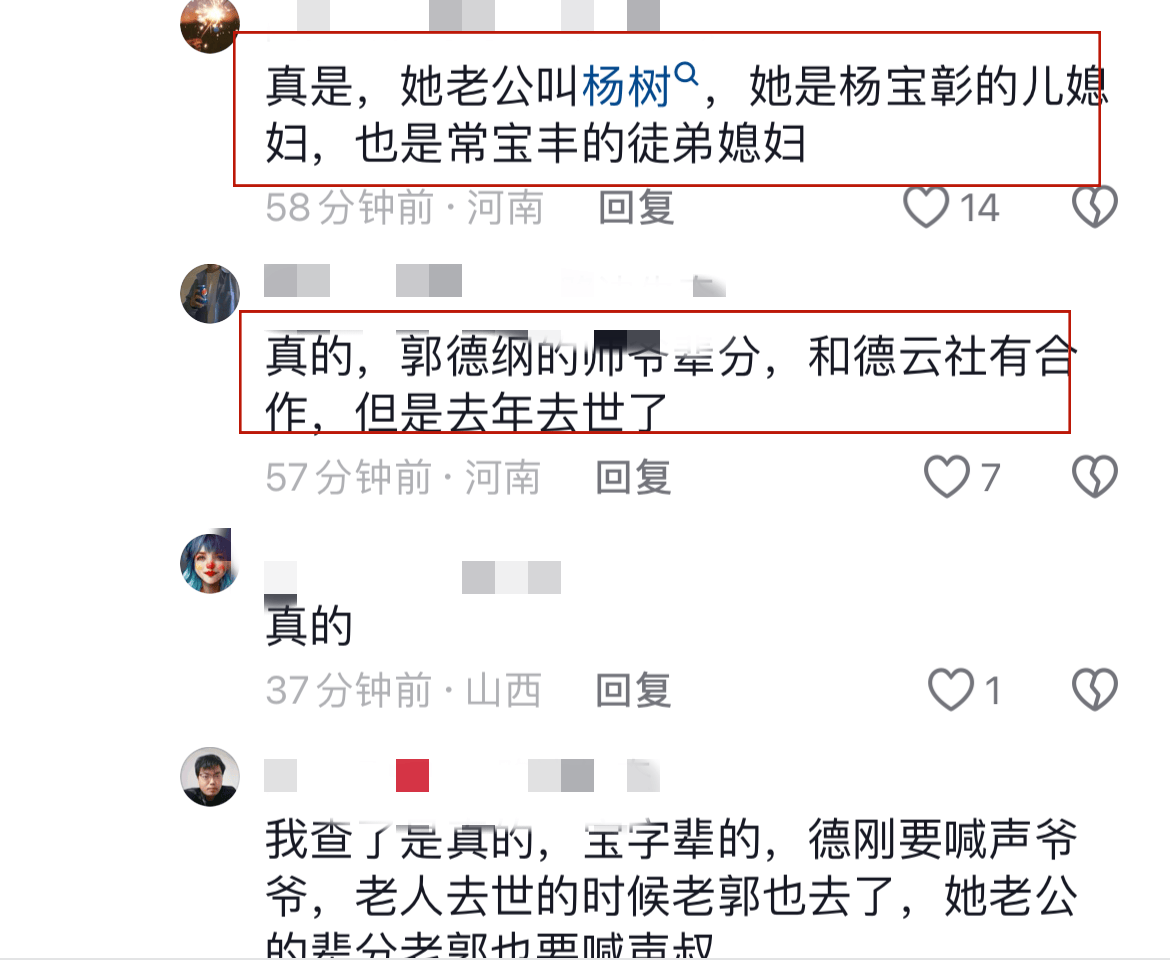Dislike the 58分钟前 comment via broken heart
The image size is (1170, 960).
[1095, 207]
